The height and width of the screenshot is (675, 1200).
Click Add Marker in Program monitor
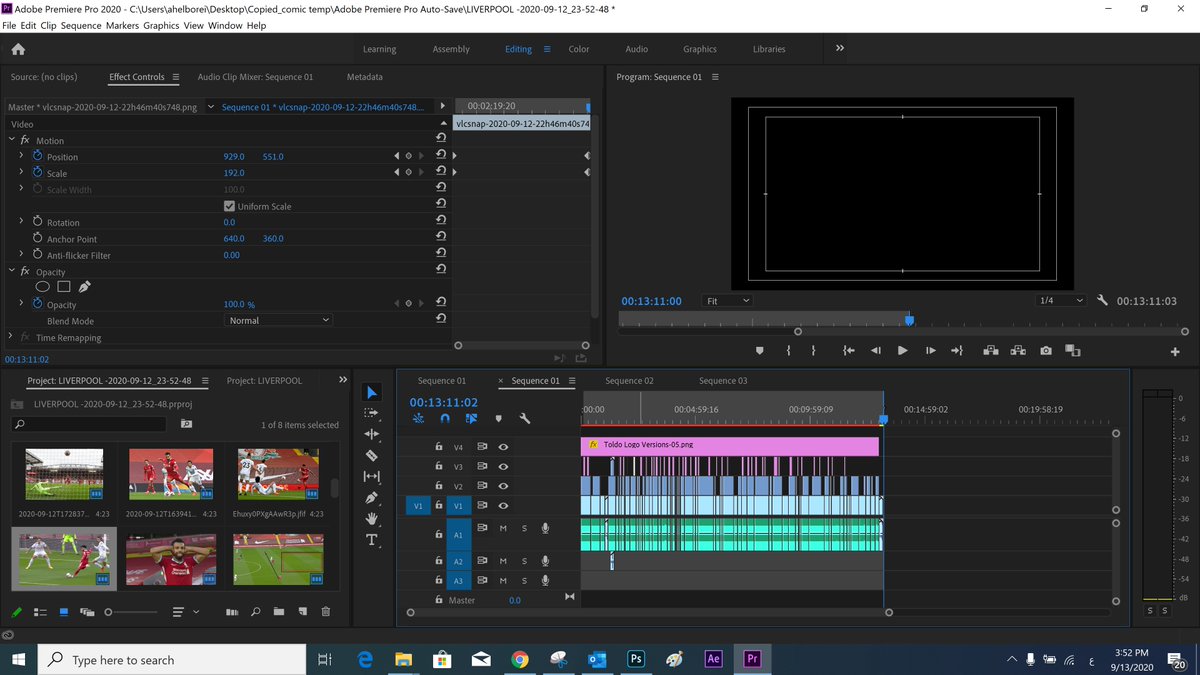point(759,350)
